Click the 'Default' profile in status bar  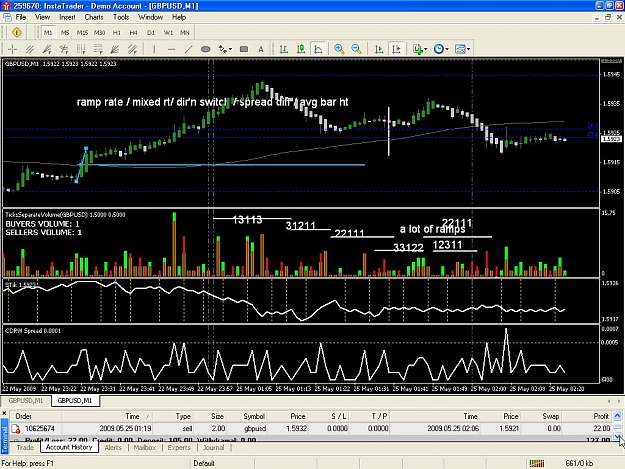pos(204,463)
